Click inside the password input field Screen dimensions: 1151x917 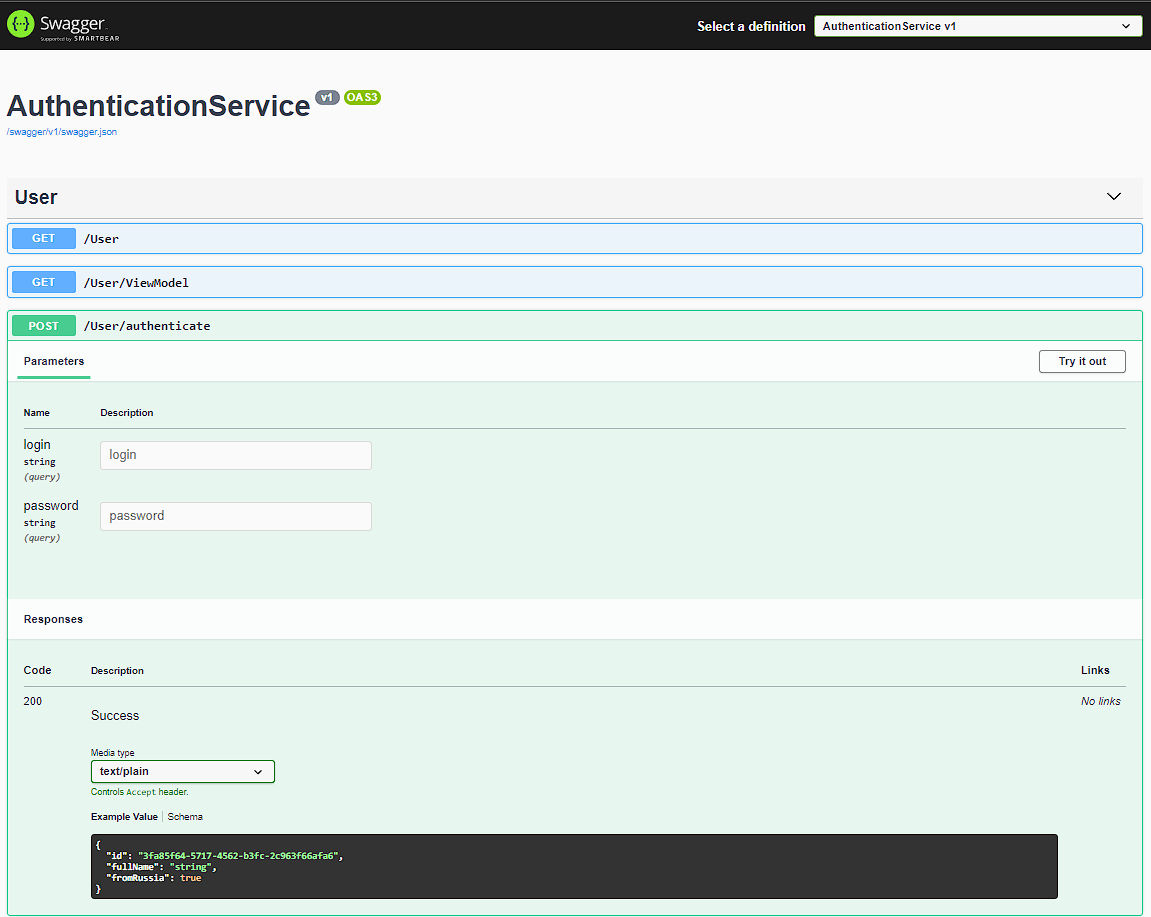(235, 515)
